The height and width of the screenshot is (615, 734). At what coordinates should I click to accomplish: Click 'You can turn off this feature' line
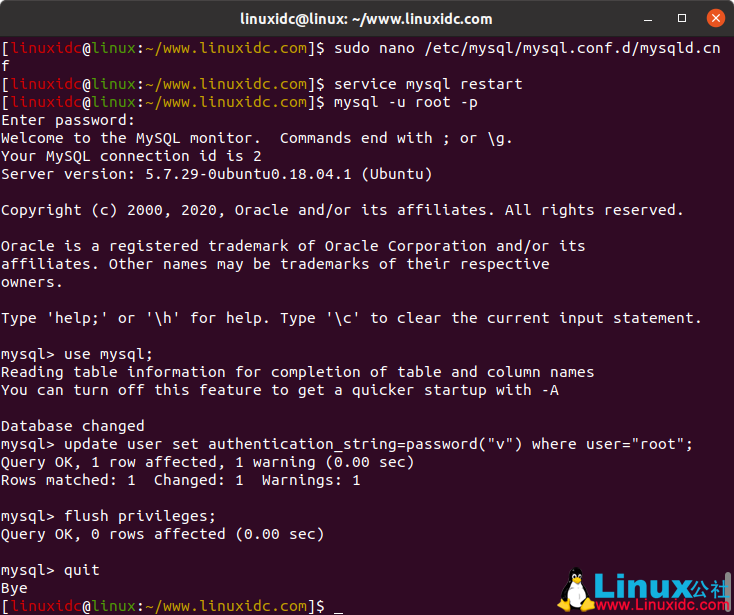(279, 390)
